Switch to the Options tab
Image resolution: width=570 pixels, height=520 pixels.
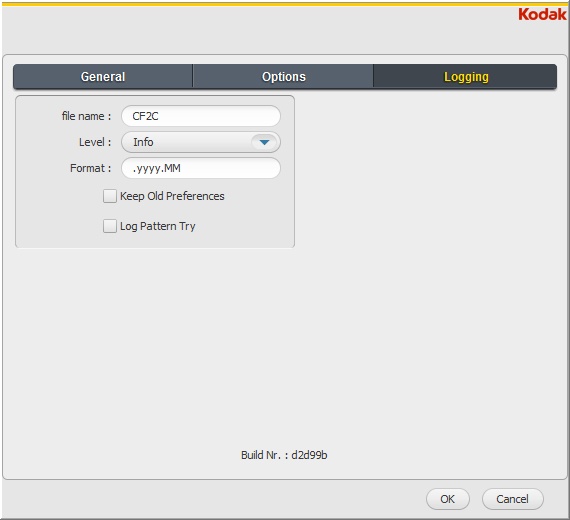click(284, 77)
